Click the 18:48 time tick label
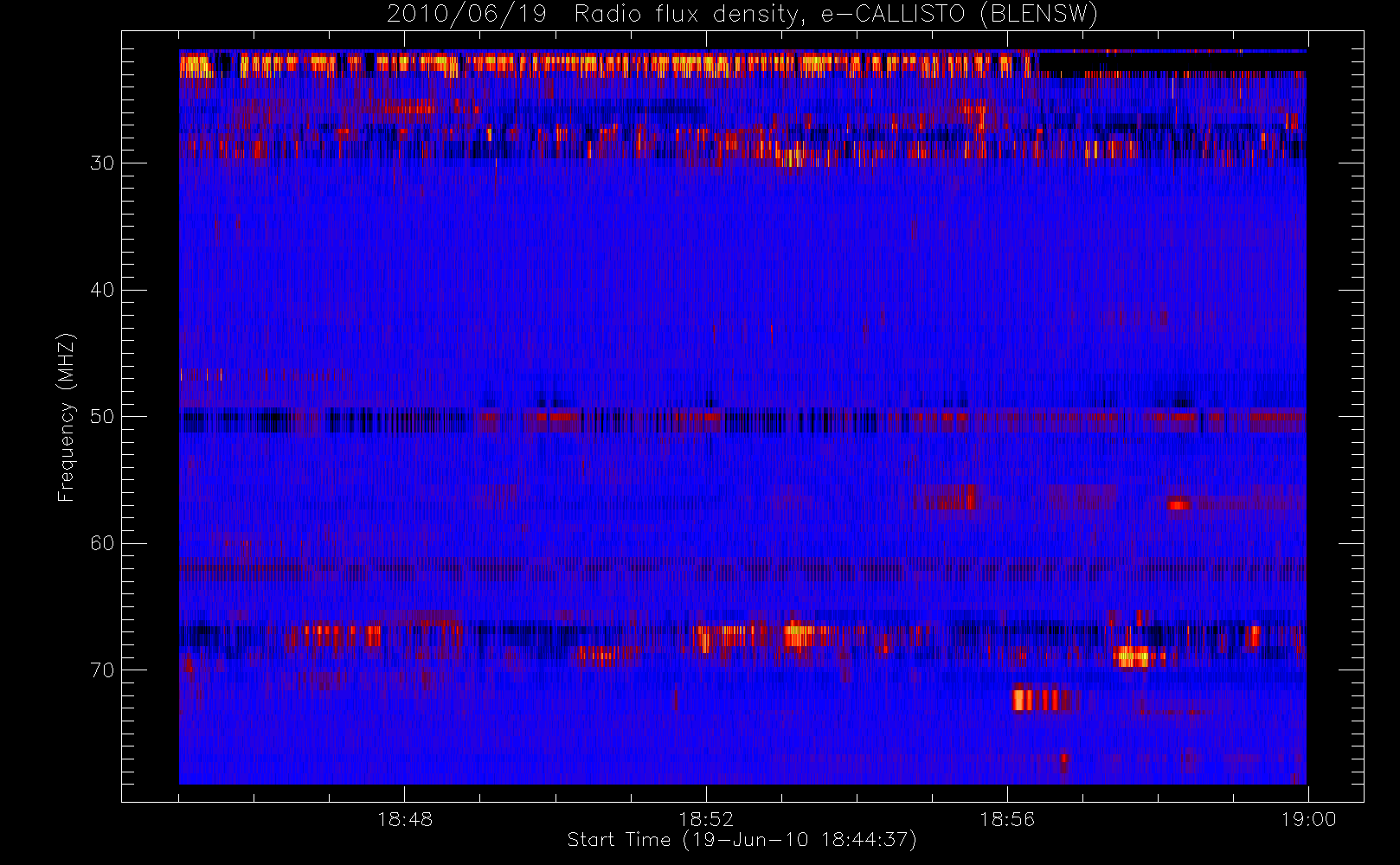 (x=405, y=819)
